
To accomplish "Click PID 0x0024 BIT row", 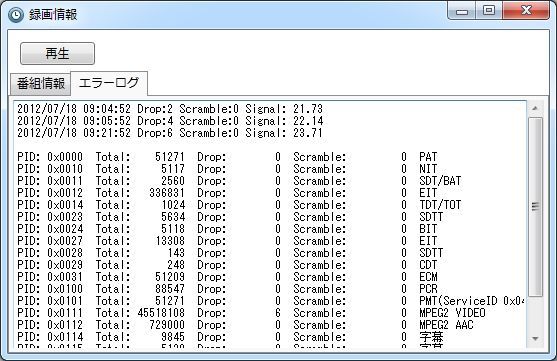I will 227,229.
